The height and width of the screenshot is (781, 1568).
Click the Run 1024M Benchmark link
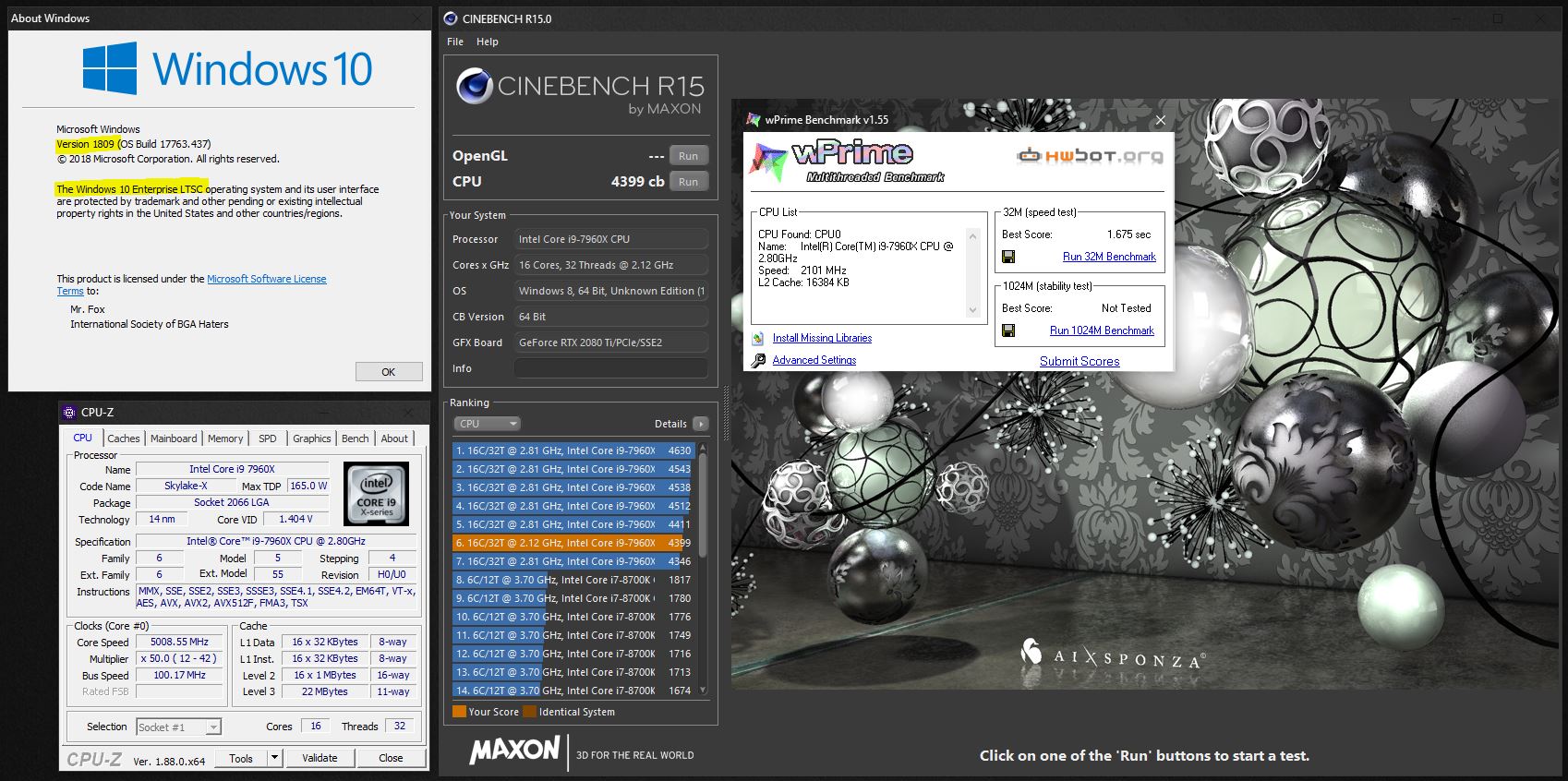(1102, 330)
